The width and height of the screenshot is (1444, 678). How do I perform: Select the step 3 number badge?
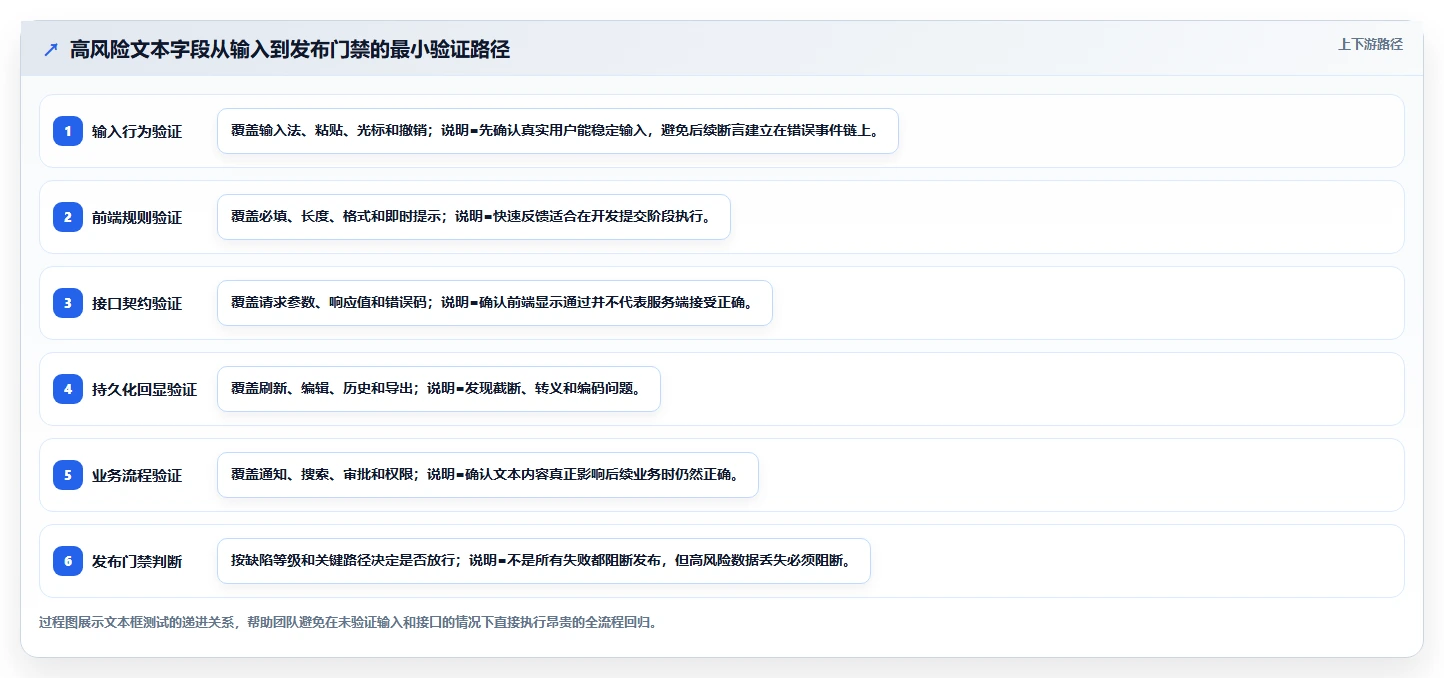pyautogui.click(x=68, y=302)
